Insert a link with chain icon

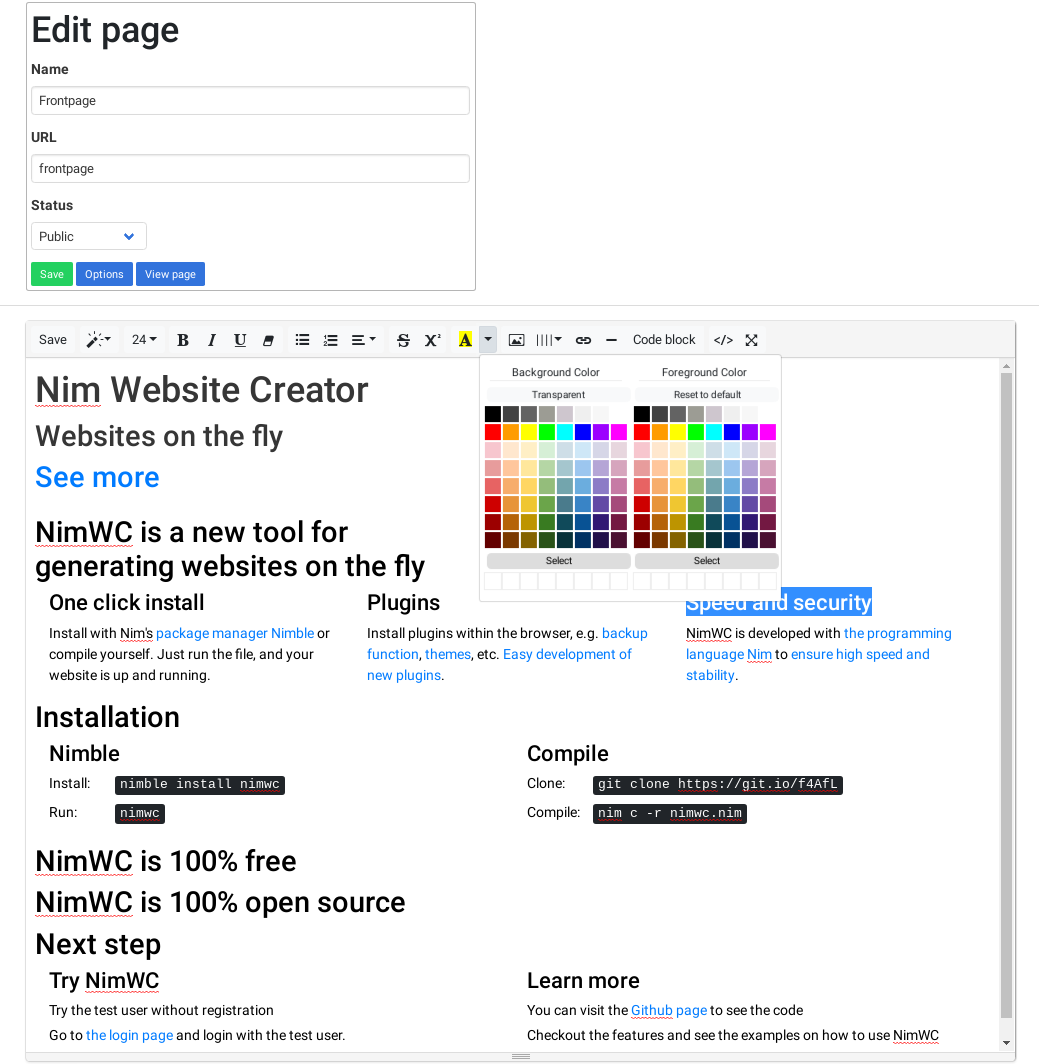[583, 340]
